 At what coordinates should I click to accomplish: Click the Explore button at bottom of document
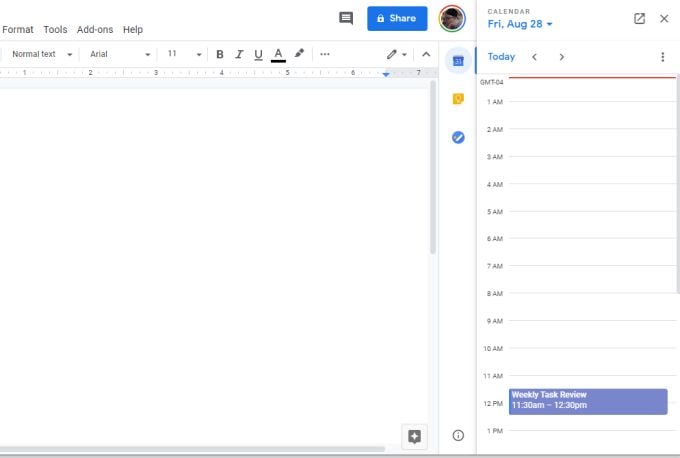pyautogui.click(x=414, y=437)
